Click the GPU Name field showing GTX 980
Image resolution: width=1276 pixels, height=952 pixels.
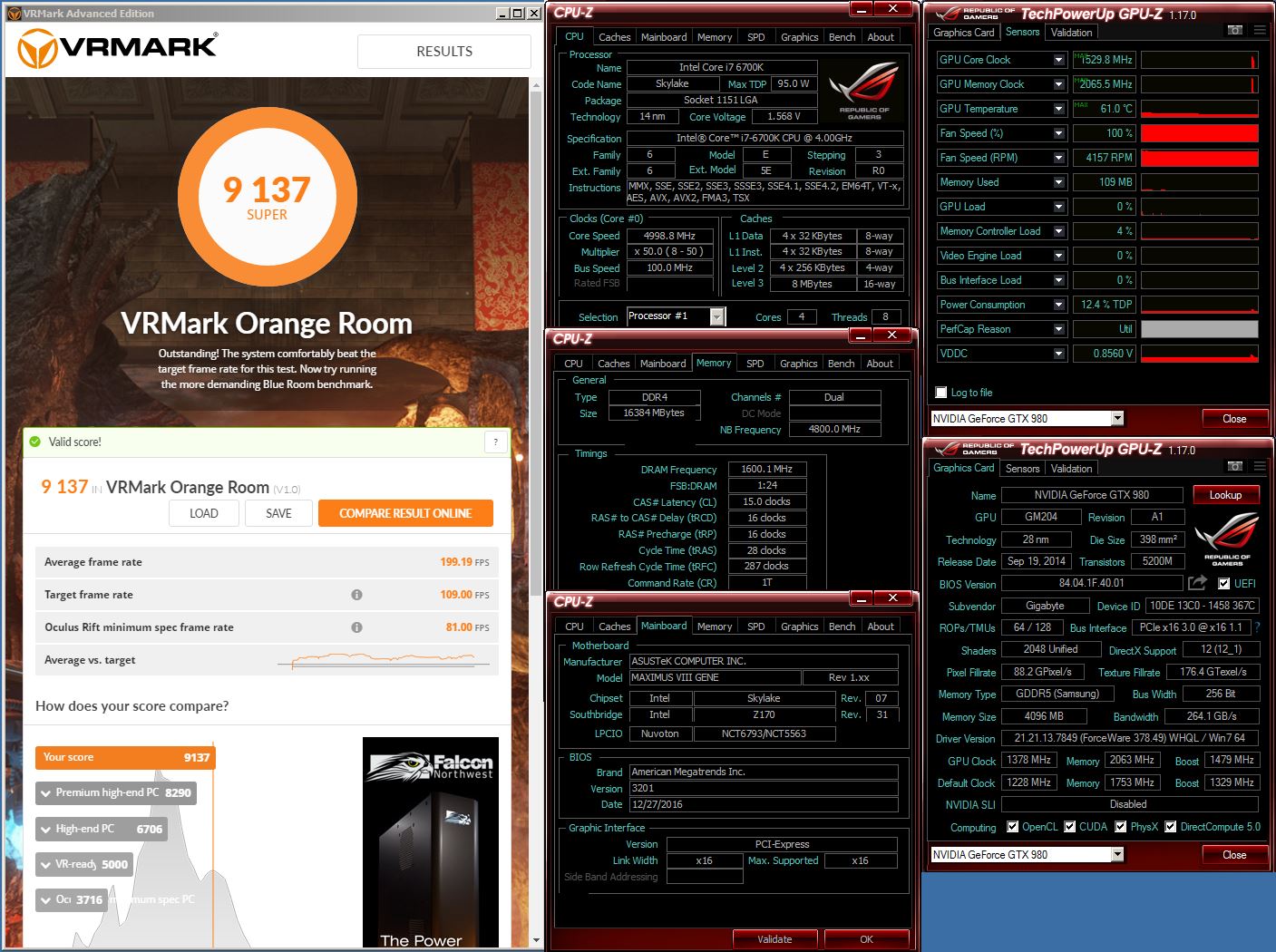coord(1092,495)
